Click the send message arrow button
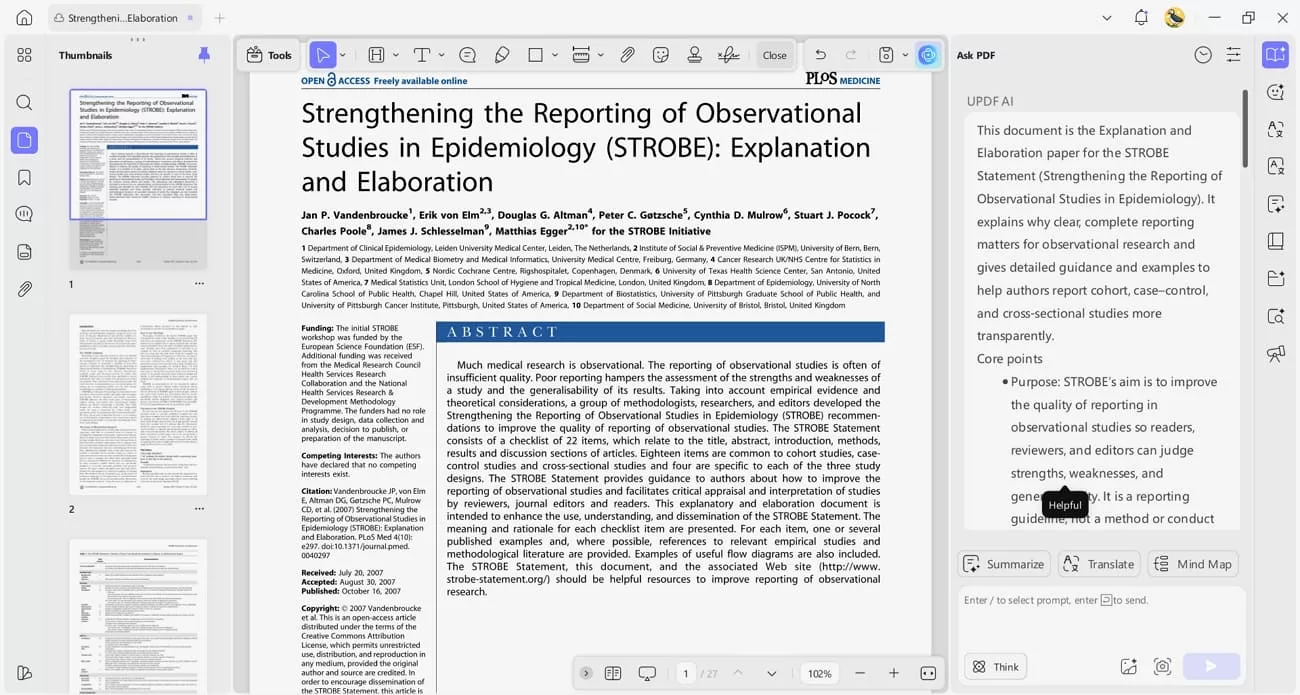Image resolution: width=1300 pixels, height=695 pixels. 1211,667
